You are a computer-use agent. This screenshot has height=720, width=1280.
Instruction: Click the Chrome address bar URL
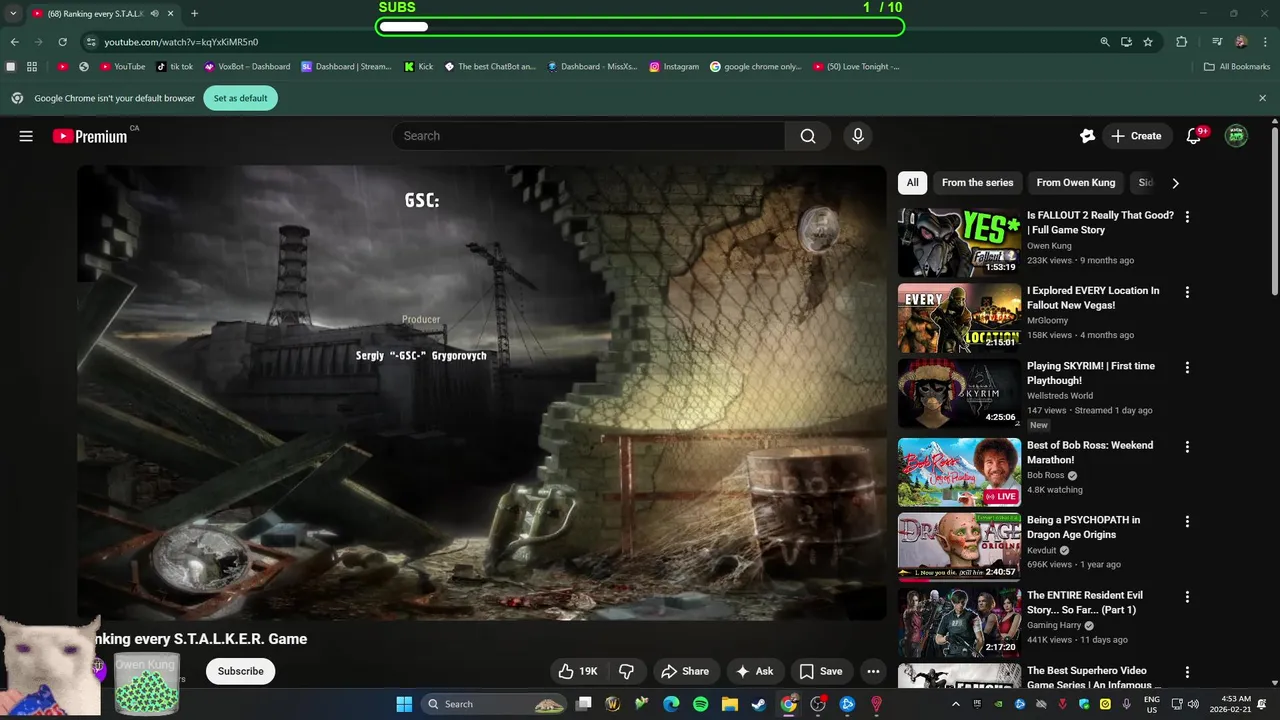(x=181, y=42)
